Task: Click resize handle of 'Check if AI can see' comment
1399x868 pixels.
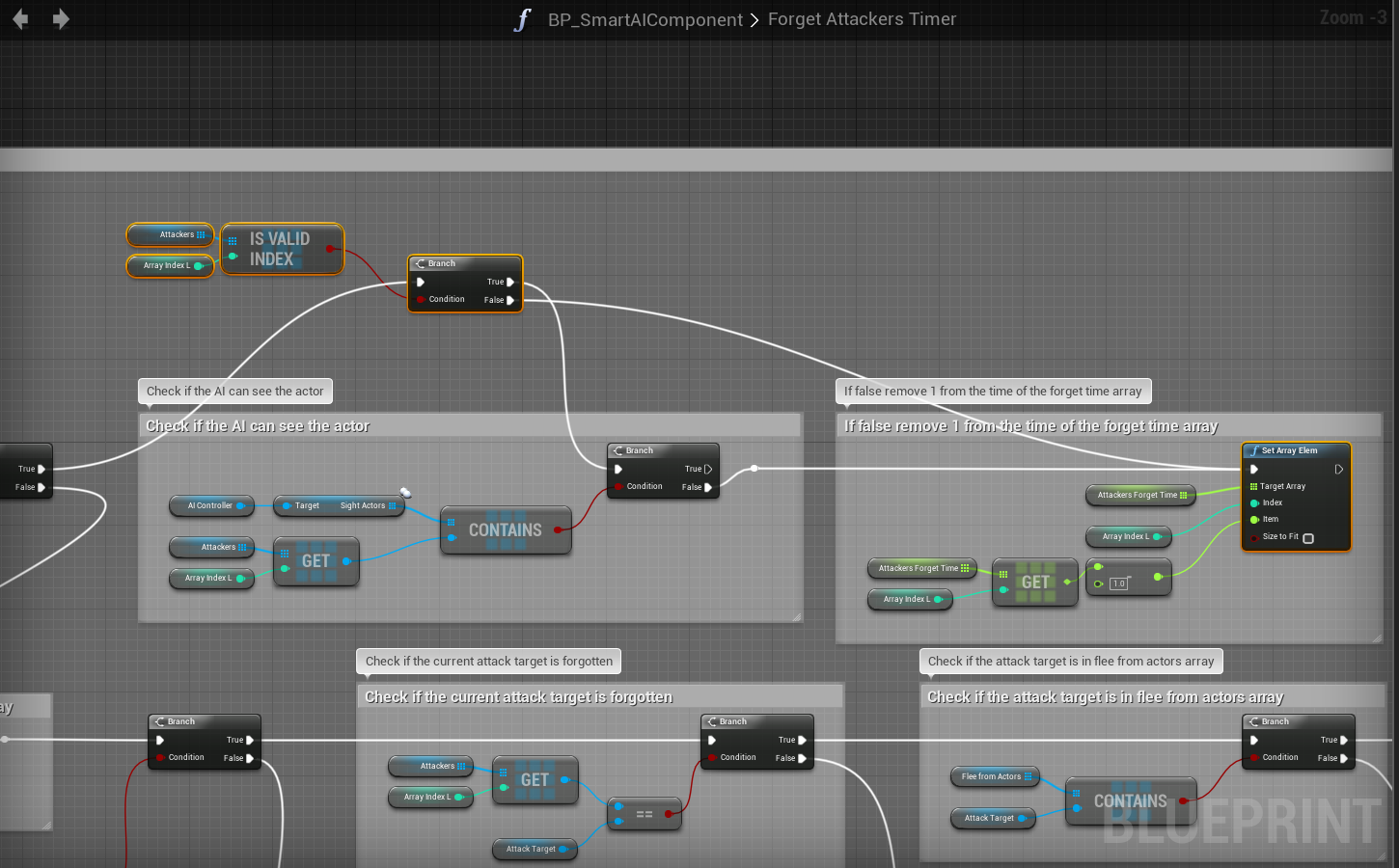Action: [796, 616]
